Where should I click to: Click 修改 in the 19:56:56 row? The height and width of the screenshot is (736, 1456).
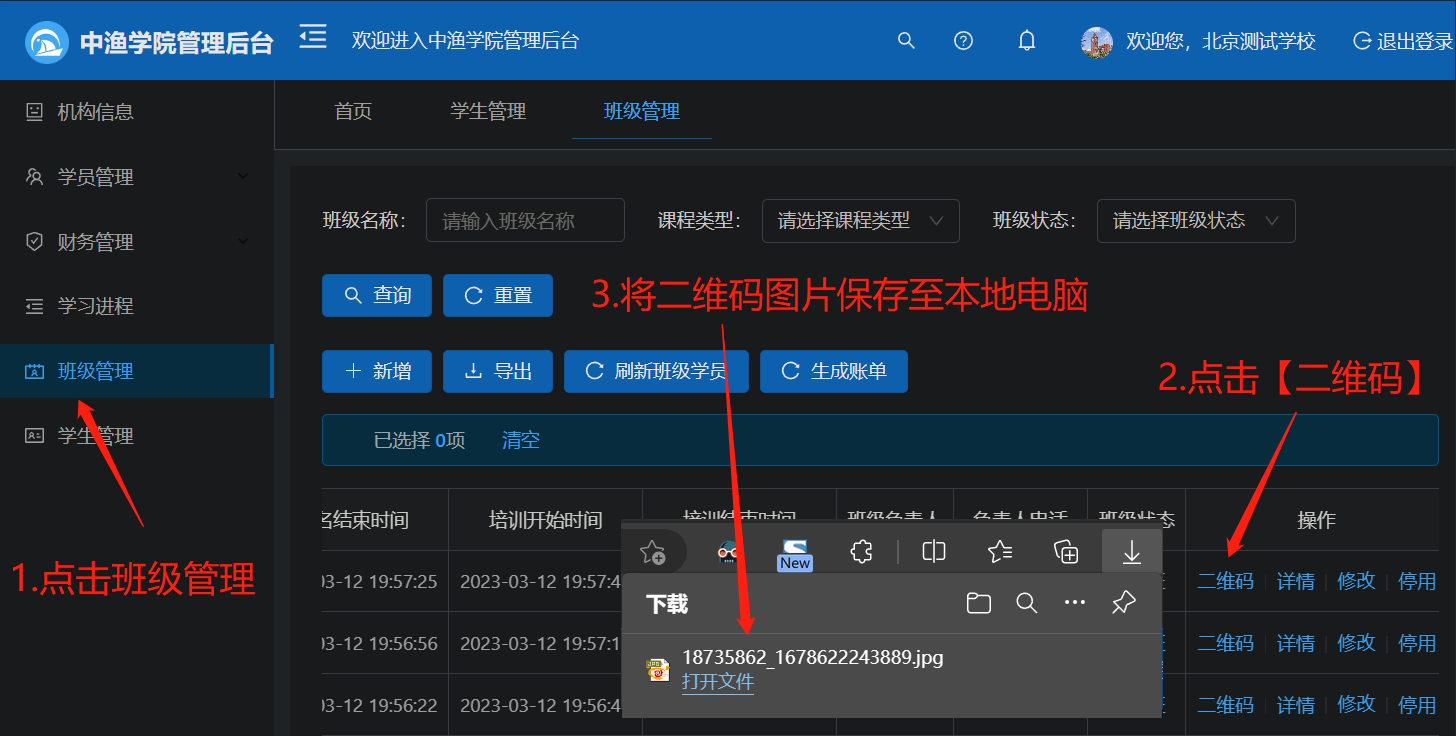[x=1356, y=643]
